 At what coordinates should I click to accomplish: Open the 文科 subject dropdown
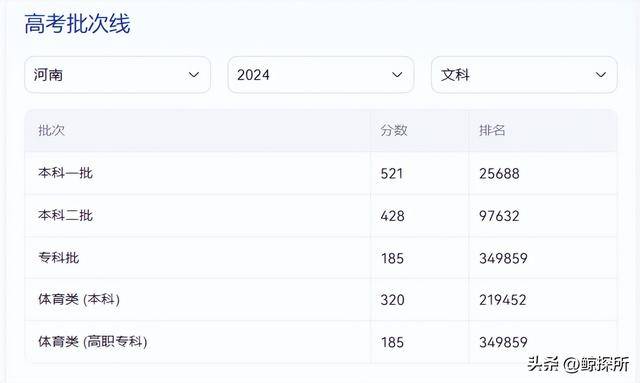pos(524,75)
